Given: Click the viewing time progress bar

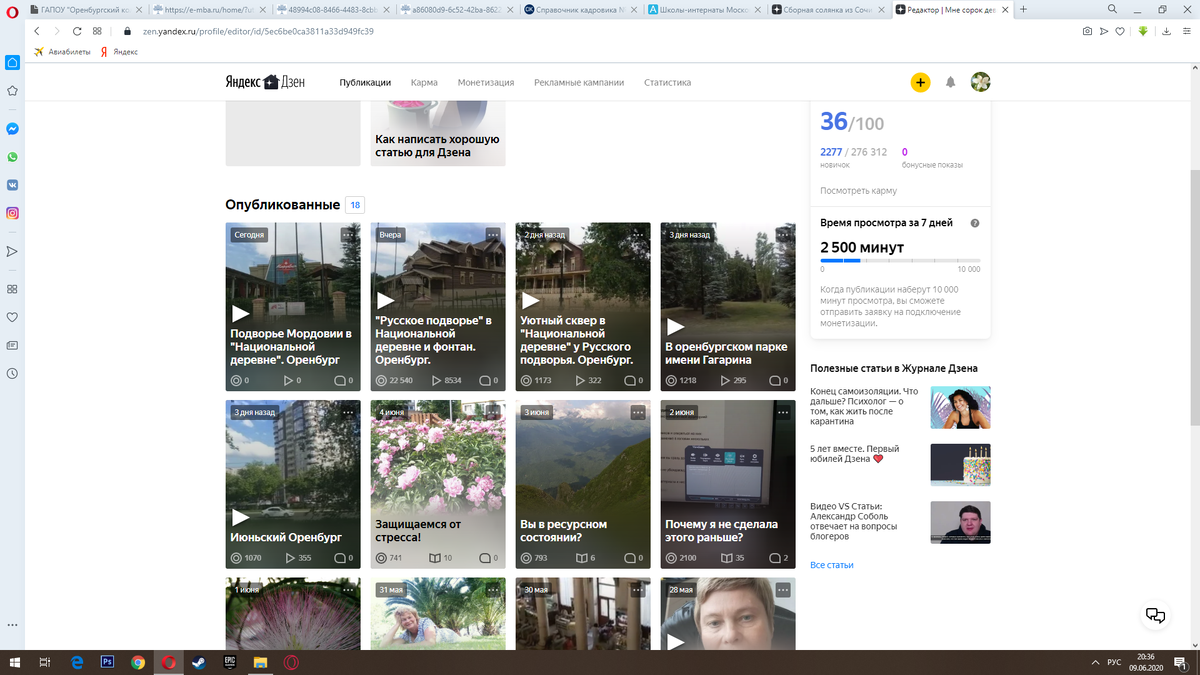Looking at the screenshot, I should [900, 260].
